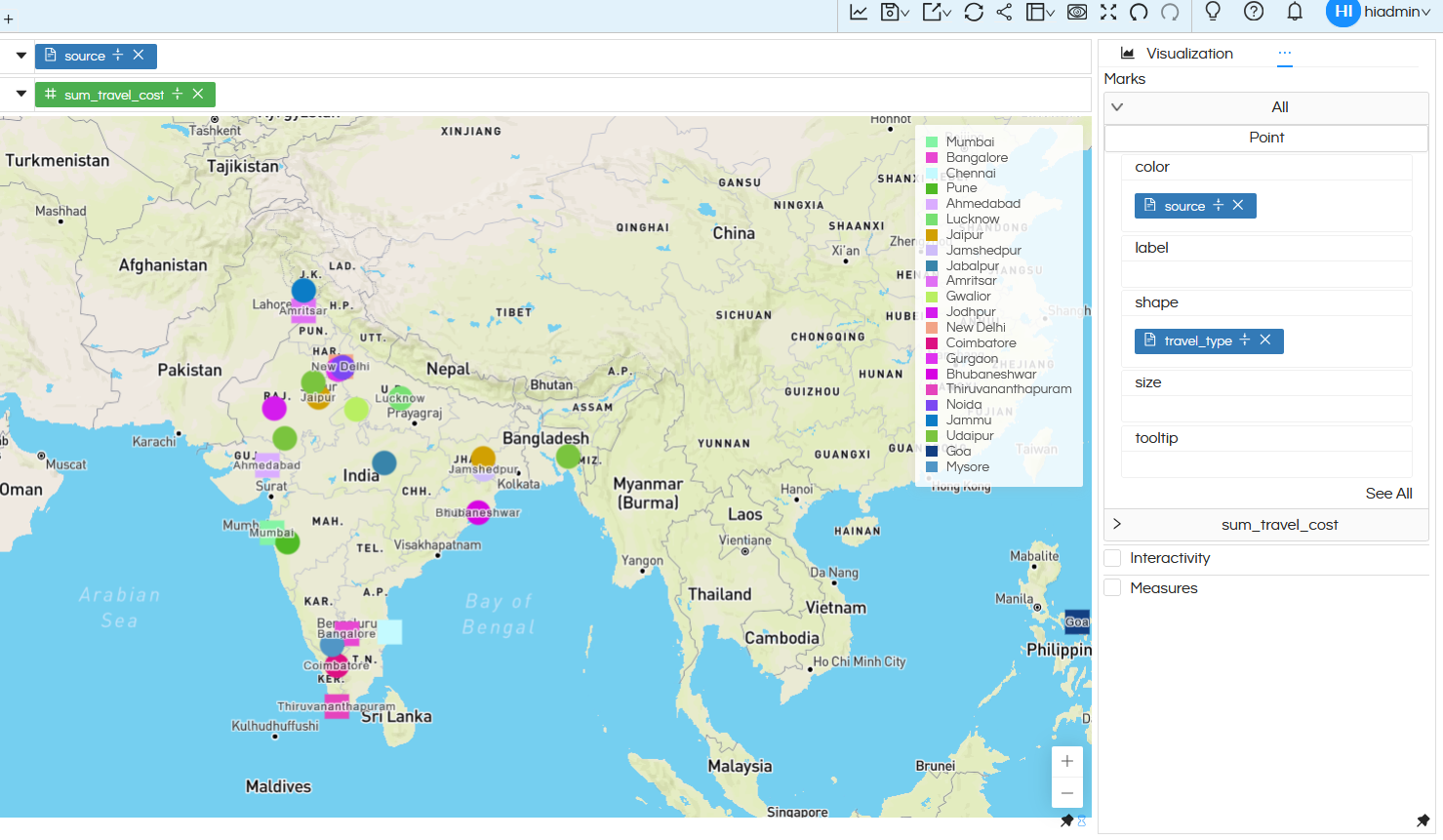The width and height of the screenshot is (1443, 840).
Task: Click move handle on top source pill
Action: click(x=118, y=55)
